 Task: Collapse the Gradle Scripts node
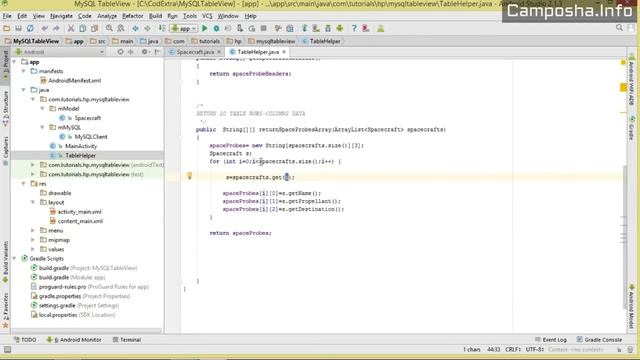15,259
